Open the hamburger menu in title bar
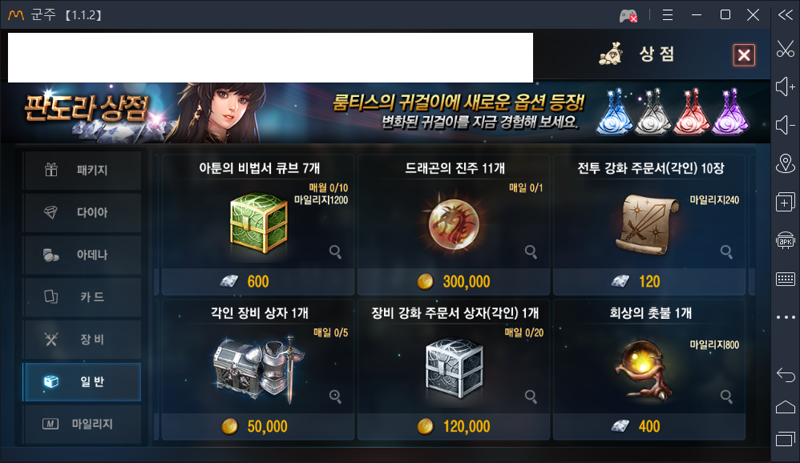Viewport: 800px width, 463px height. pos(667,15)
